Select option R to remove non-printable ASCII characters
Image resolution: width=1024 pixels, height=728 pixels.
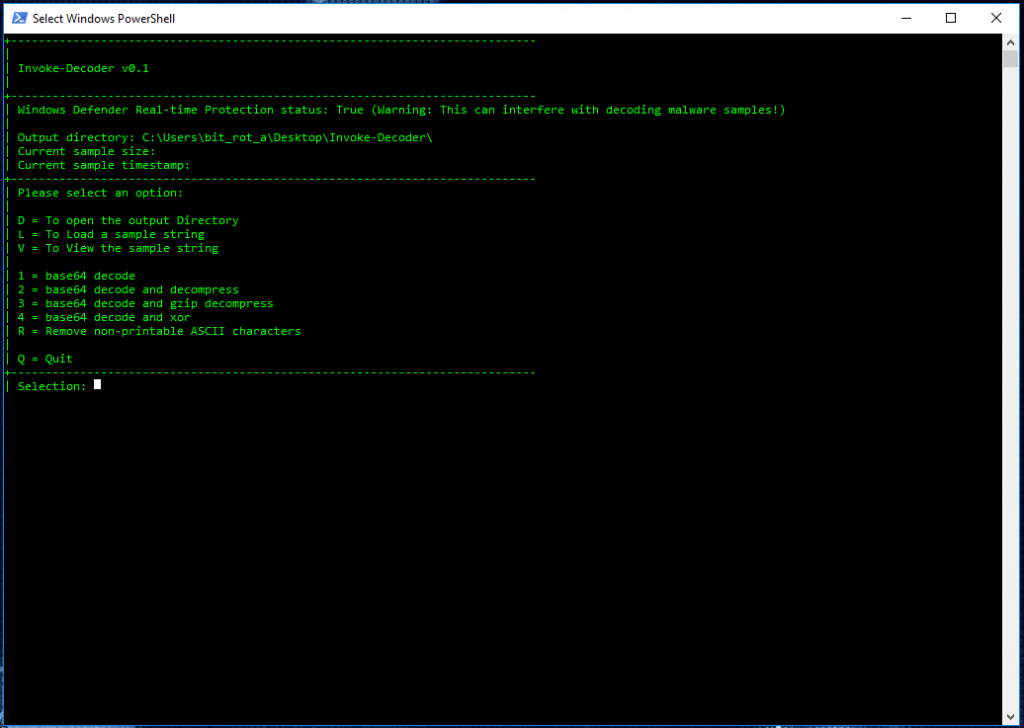tap(160, 331)
